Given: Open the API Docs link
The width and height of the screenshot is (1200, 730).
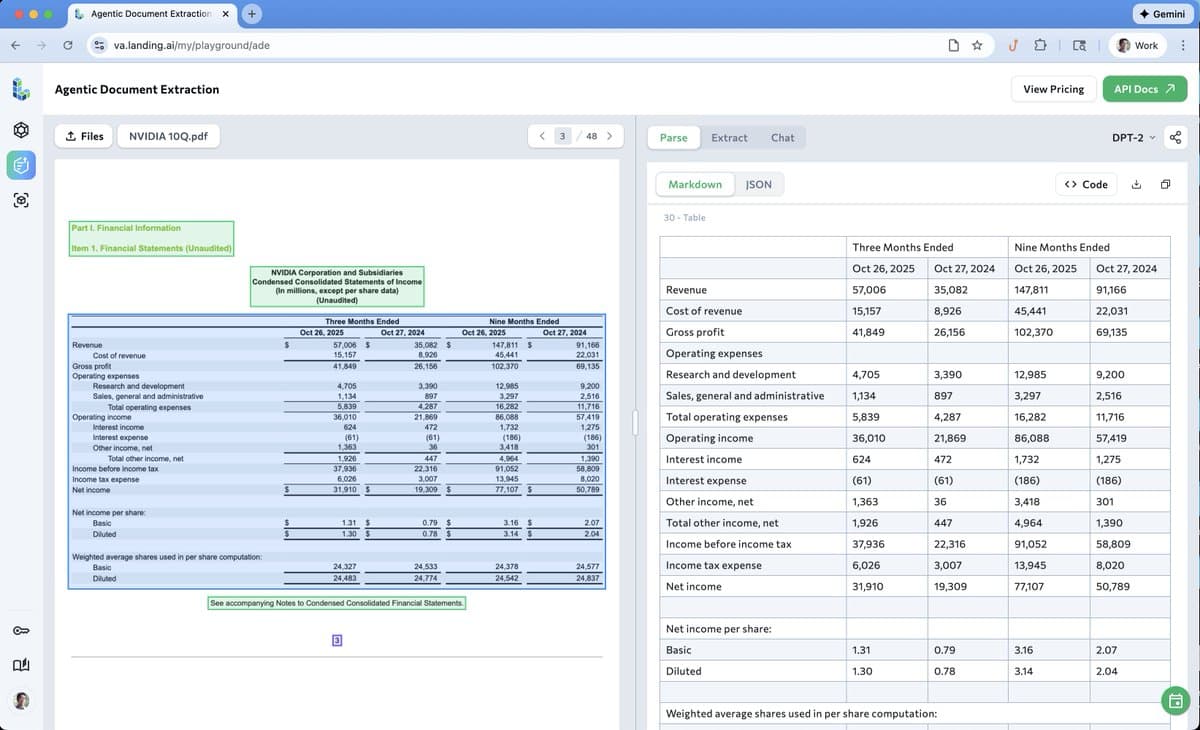Looking at the screenshot, I should pos(1145,89).
